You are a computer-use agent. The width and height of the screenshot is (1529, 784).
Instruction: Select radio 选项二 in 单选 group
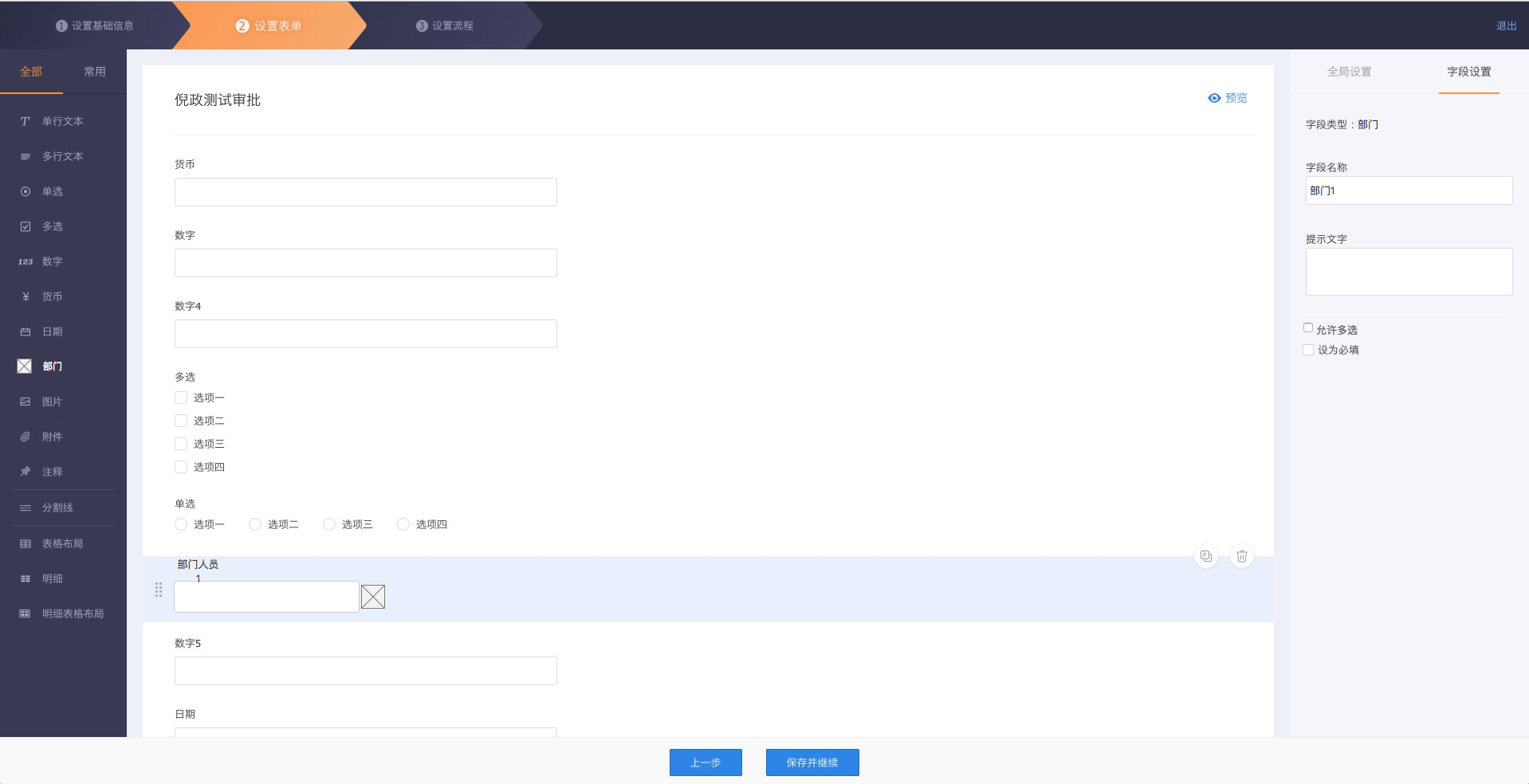(x=255, y=524)
